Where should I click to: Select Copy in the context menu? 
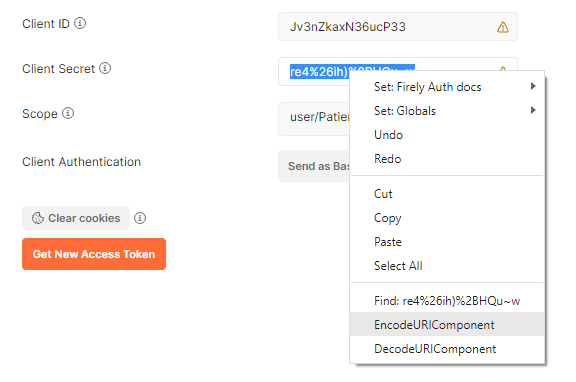tap(447, 218)
